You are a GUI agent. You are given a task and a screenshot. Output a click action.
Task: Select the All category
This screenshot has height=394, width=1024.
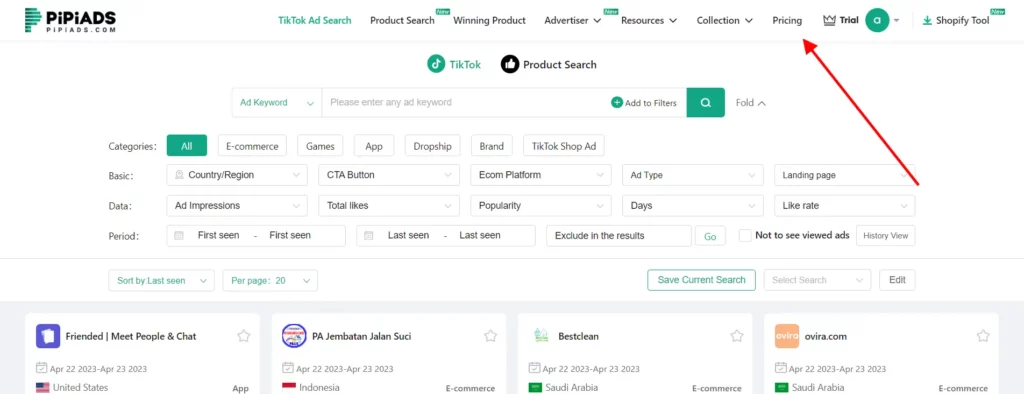coord(187,146)
